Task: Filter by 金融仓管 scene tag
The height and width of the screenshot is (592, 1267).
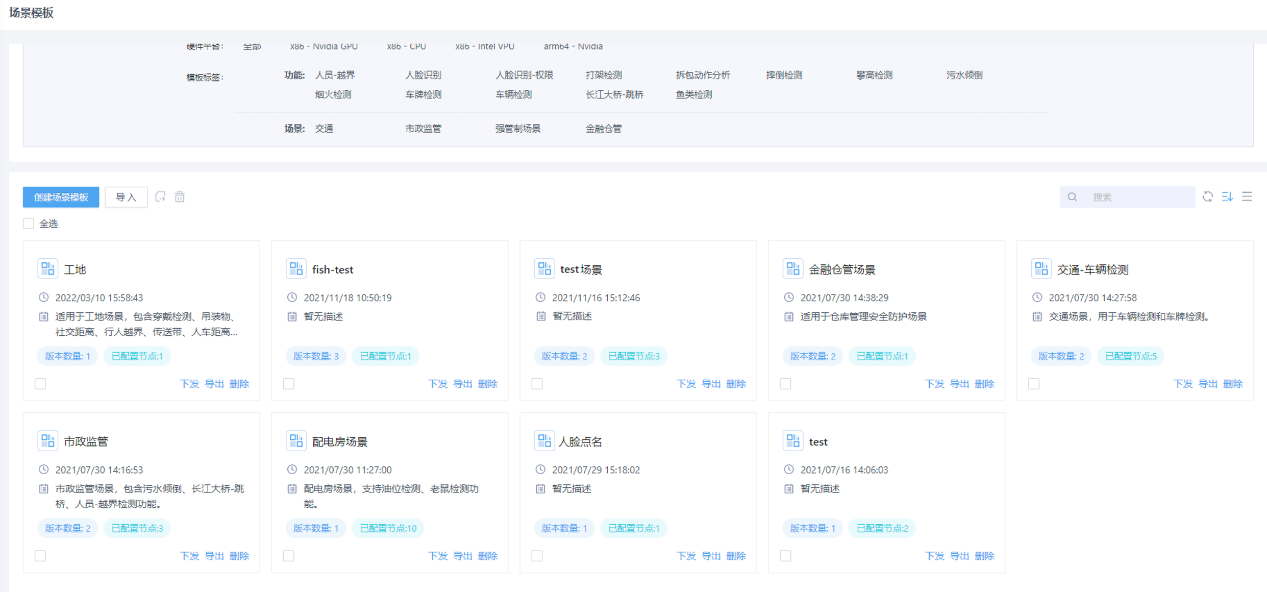Action: click(604, 129)
